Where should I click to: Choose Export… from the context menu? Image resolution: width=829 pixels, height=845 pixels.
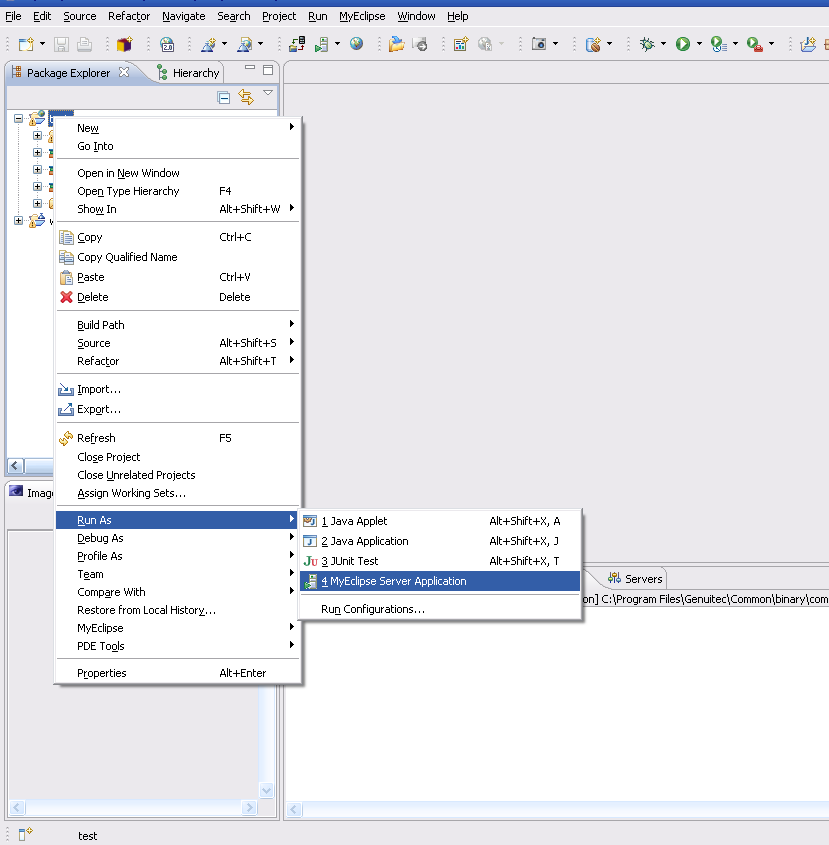(178, 409)
